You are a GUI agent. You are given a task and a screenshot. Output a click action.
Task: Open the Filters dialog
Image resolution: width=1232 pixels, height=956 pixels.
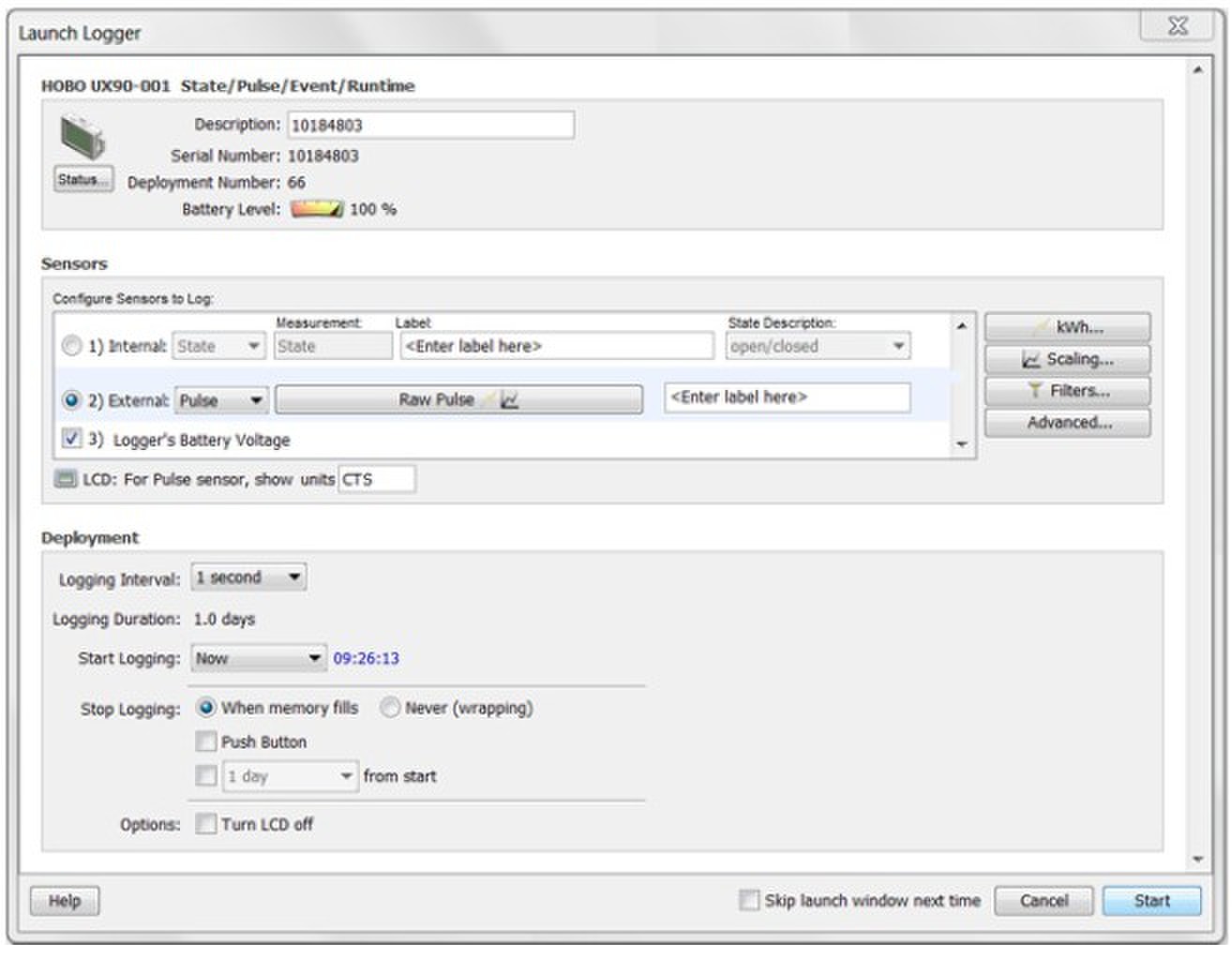tap(1067, 391)
